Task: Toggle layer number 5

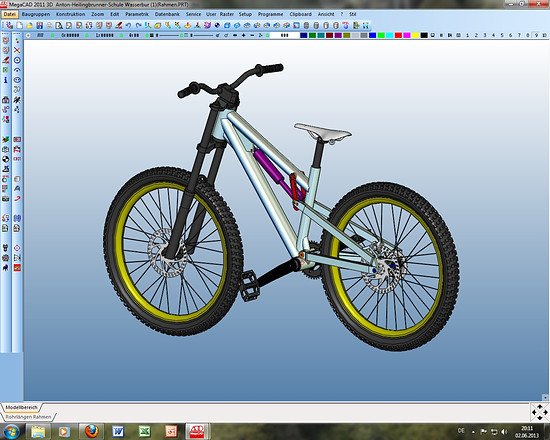Action: (x=502, y=35)
